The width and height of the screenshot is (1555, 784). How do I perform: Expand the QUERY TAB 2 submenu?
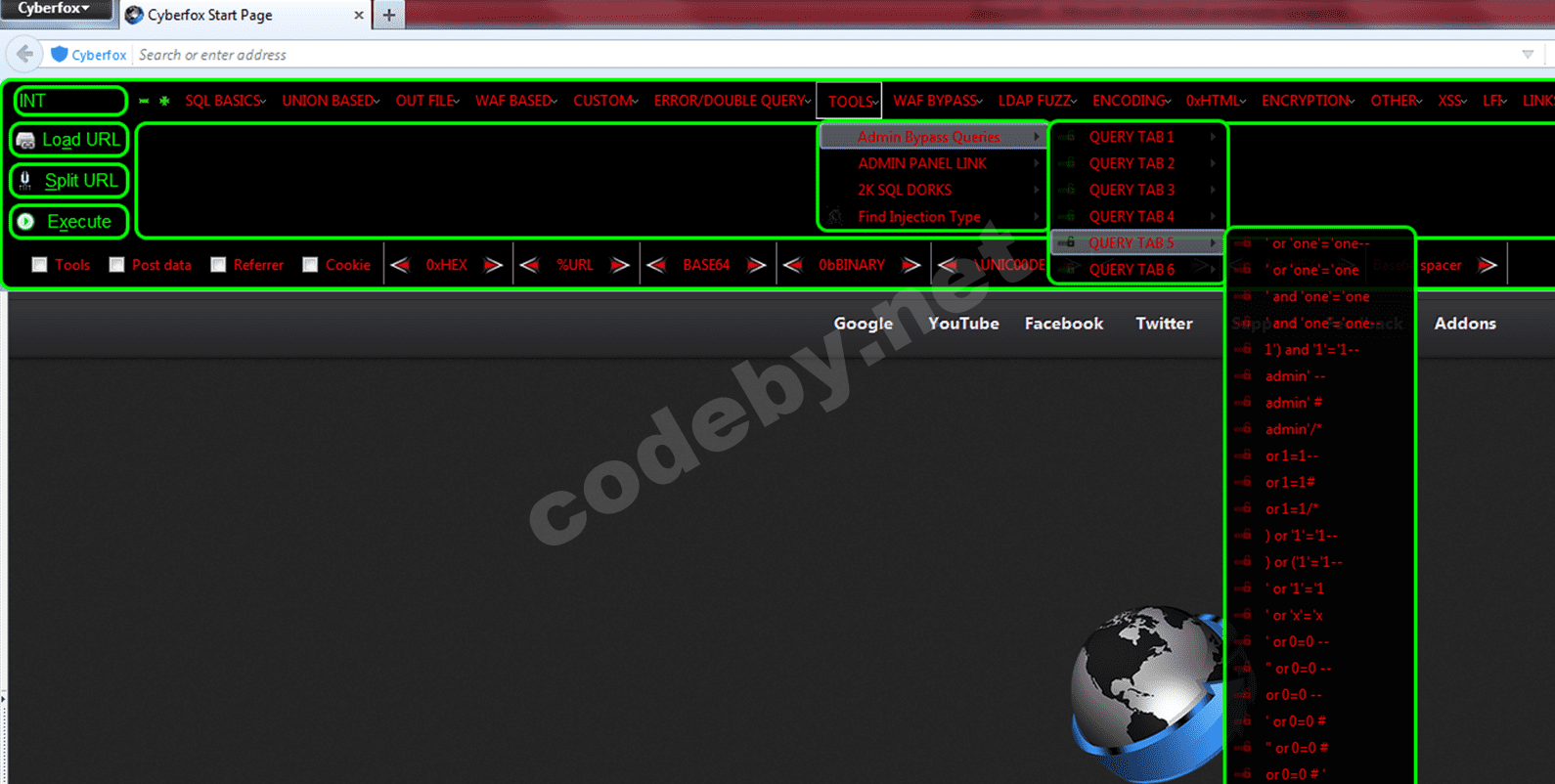pyautogui.click(x=1137, y=163)
